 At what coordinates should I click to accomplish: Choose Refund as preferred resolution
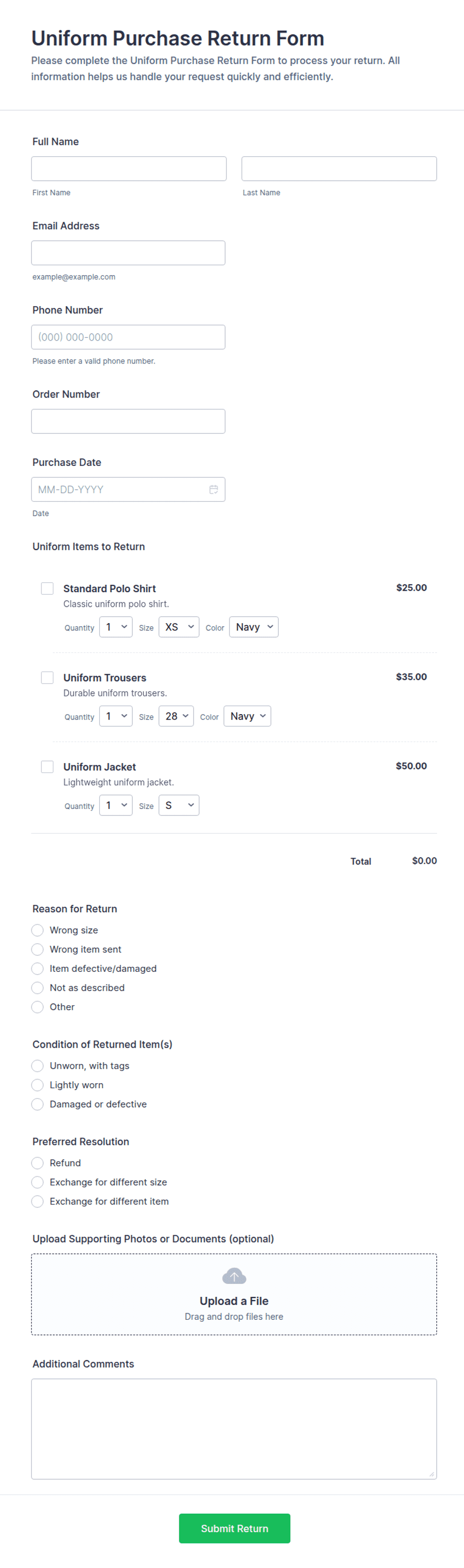click(38, 1163)
